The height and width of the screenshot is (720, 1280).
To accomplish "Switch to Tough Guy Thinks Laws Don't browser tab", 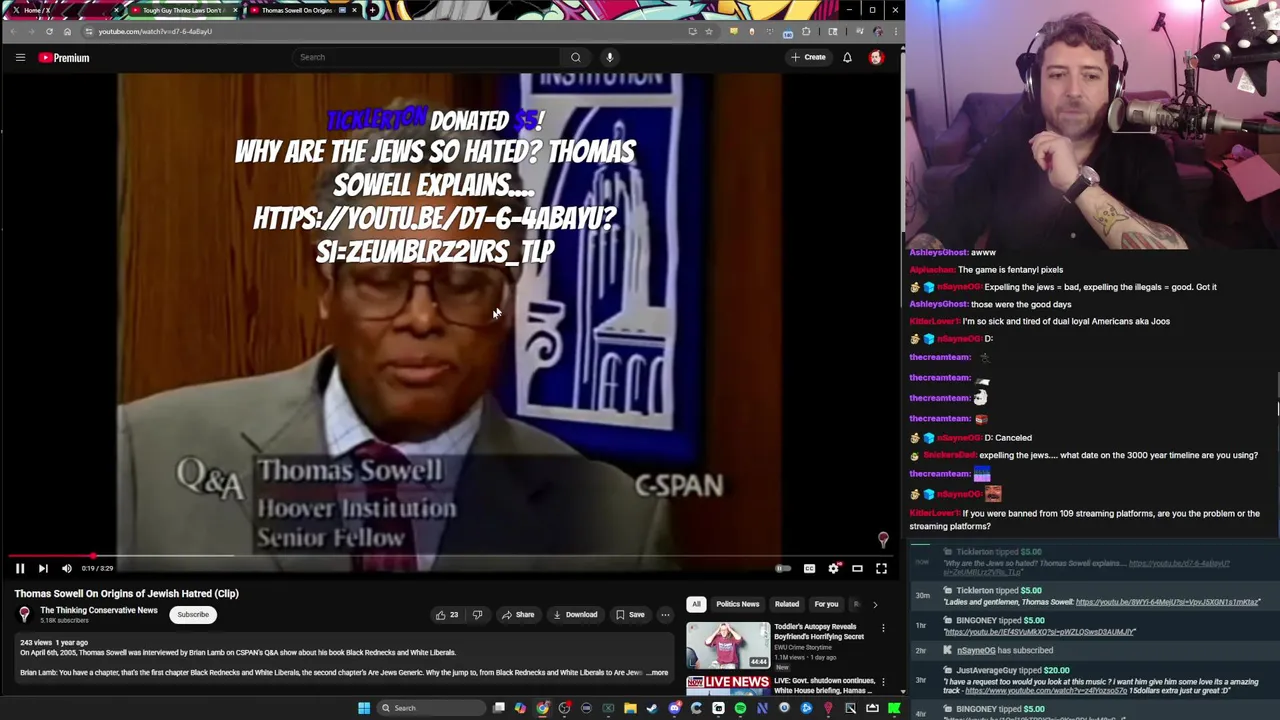I will click(x=184, y=10).
